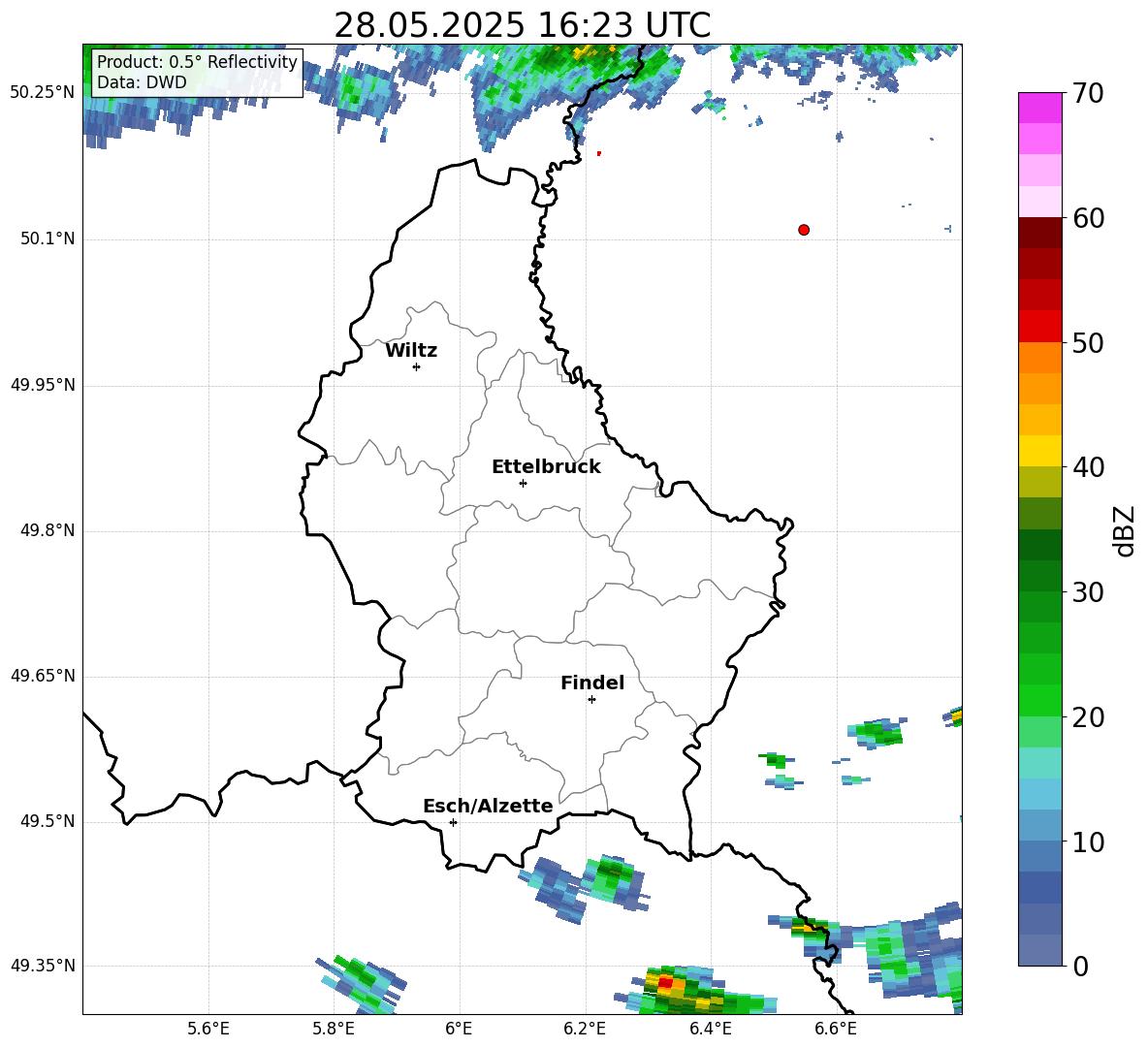
Task: Click the colorbar value 50
Action: pos(1088,342)
